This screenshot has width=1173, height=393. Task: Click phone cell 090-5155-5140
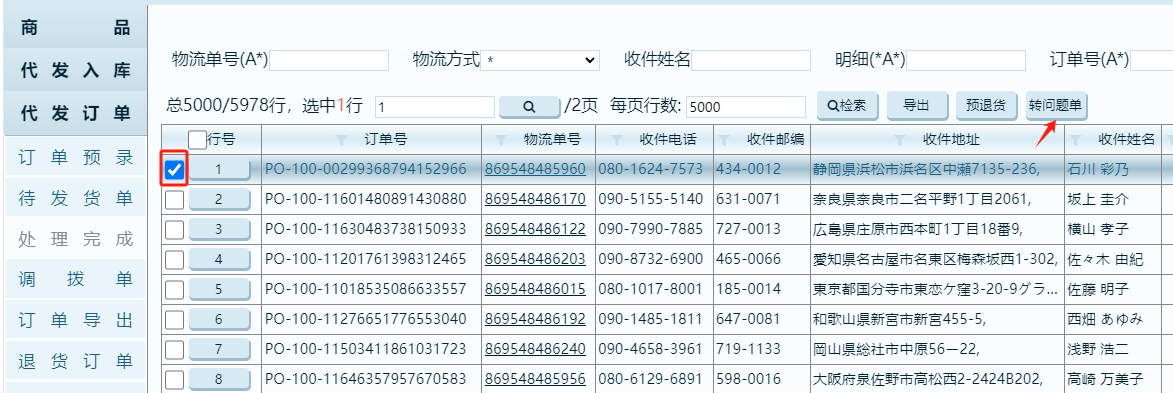pos(650,199)
